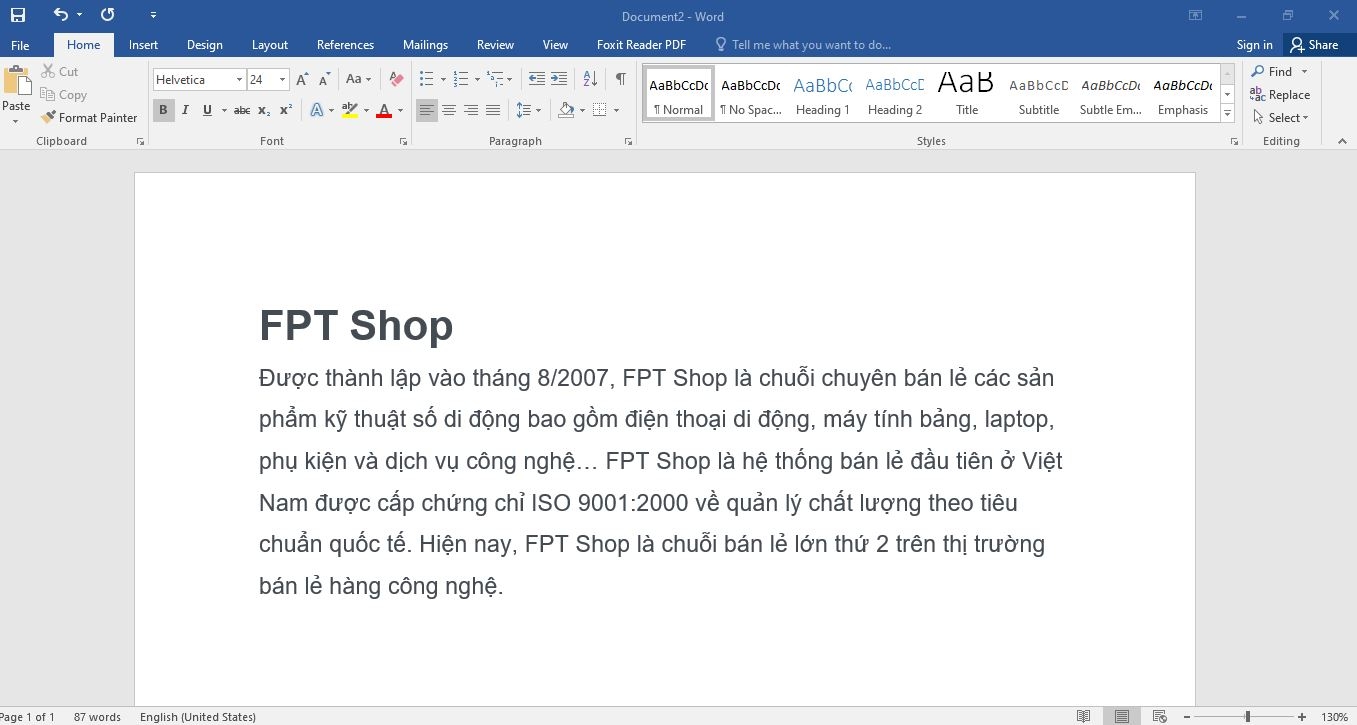
Task: Open the Foxit Reader PDF tab
Action: click(640, 44)
